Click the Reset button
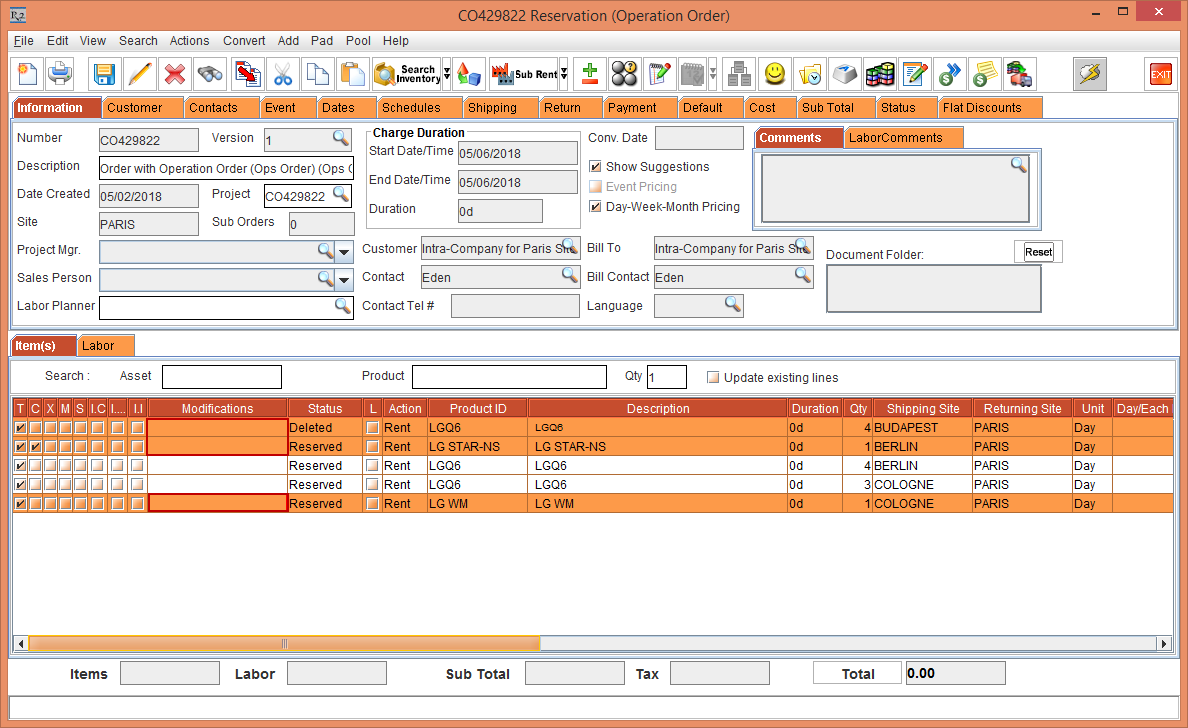 pyautogui.click(x=1038, y=252)
